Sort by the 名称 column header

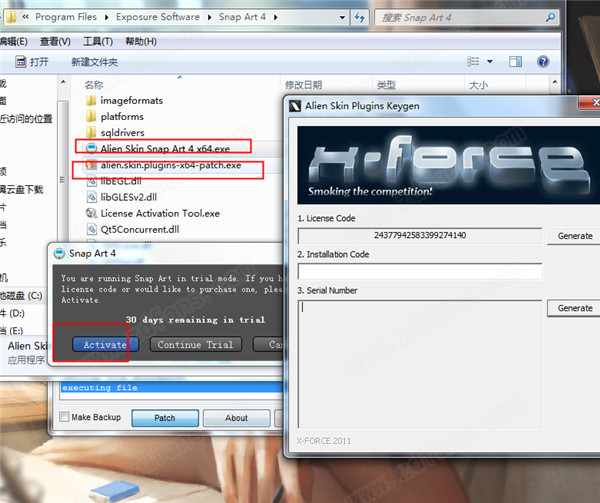click(x=94, y=85)
